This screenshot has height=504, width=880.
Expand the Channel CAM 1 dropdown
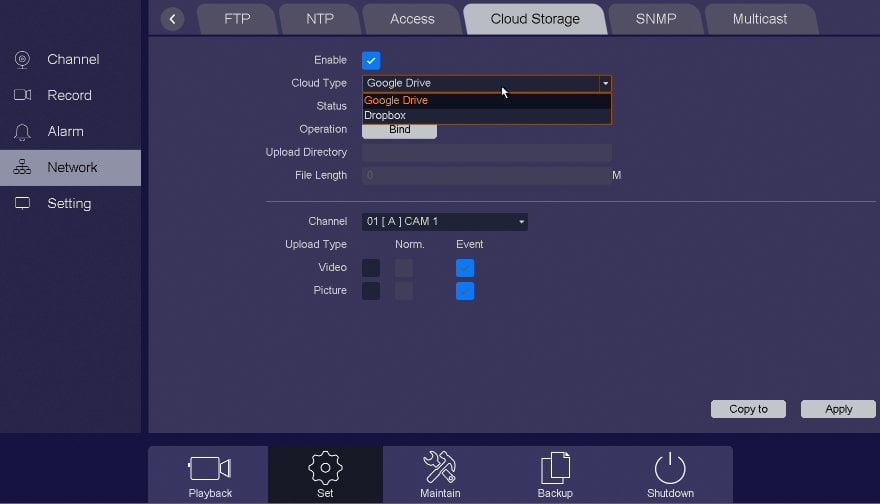pos(444,222)
